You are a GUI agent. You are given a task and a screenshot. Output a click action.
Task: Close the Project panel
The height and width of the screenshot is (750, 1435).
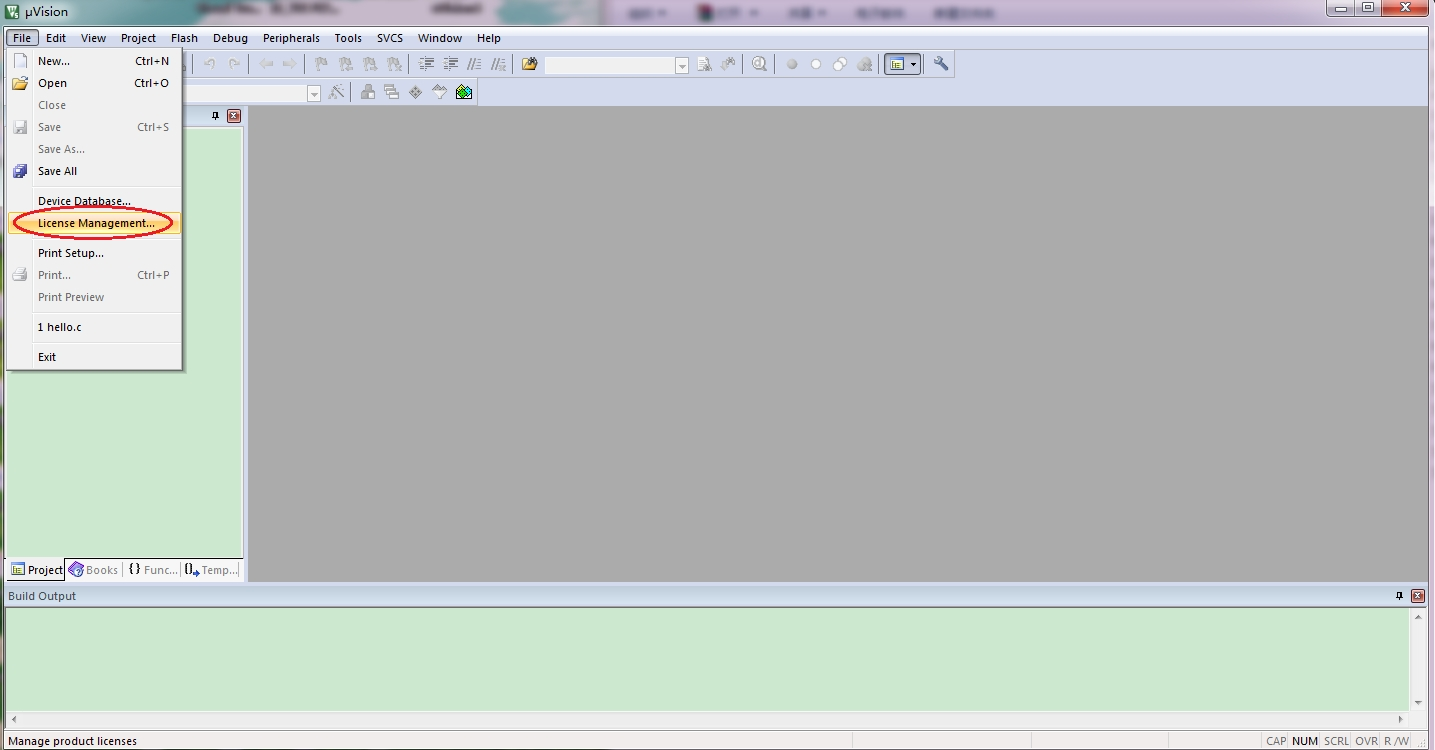pos(234,116)
